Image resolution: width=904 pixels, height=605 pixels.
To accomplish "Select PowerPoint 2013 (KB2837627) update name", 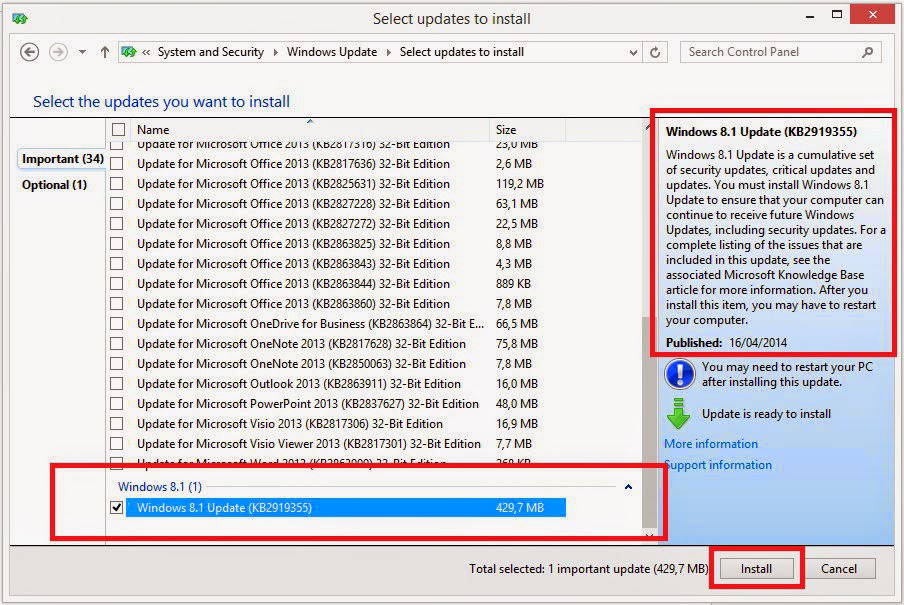I will click(x=308, y=404).
